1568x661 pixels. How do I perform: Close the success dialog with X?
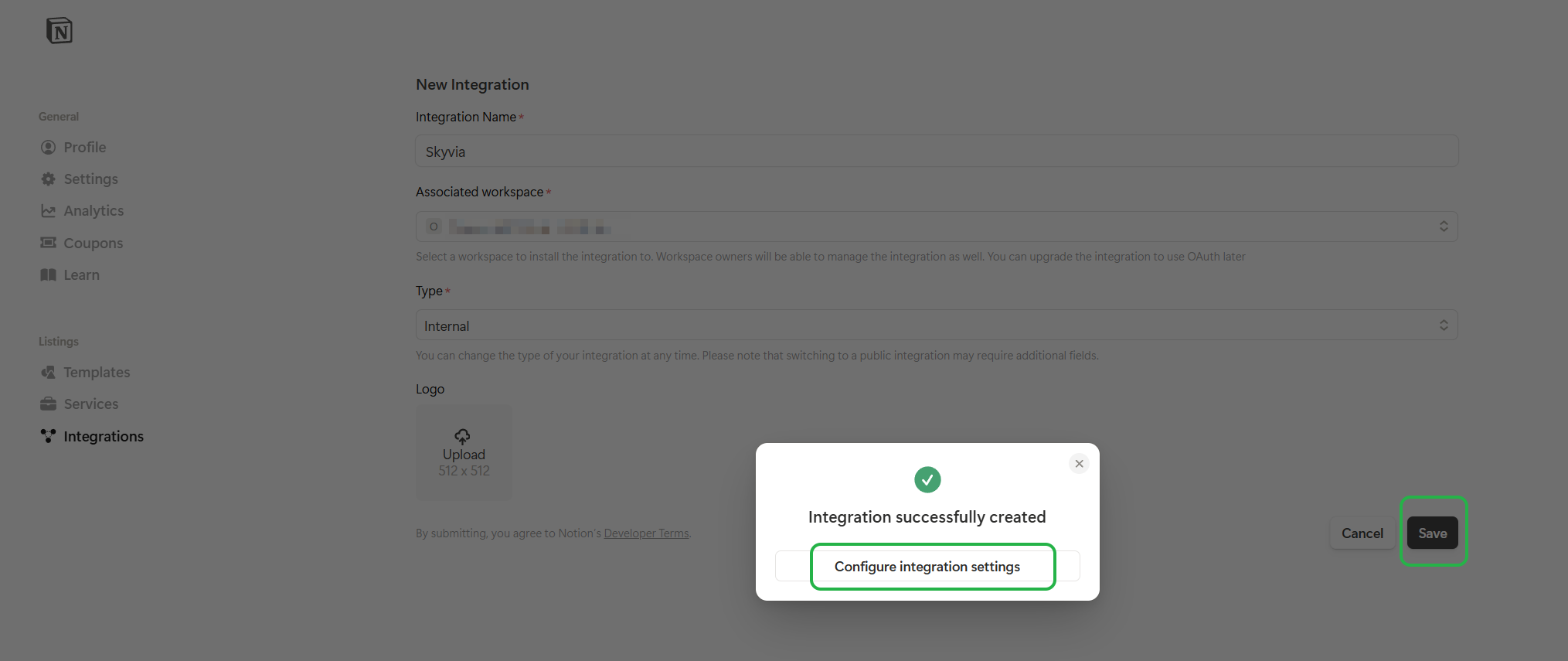(1079, 464)
